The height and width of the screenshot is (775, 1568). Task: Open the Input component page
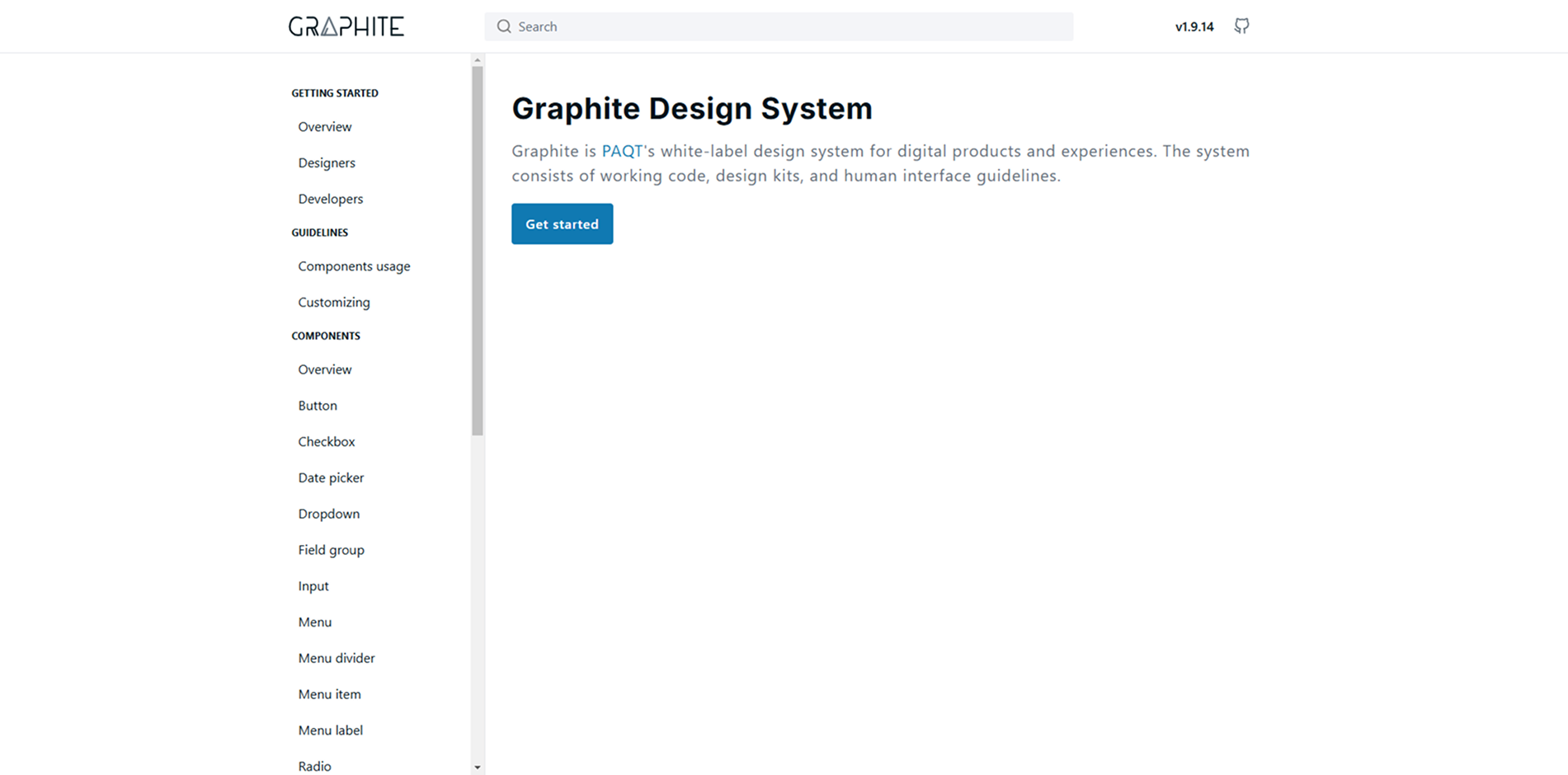point(313,586)
